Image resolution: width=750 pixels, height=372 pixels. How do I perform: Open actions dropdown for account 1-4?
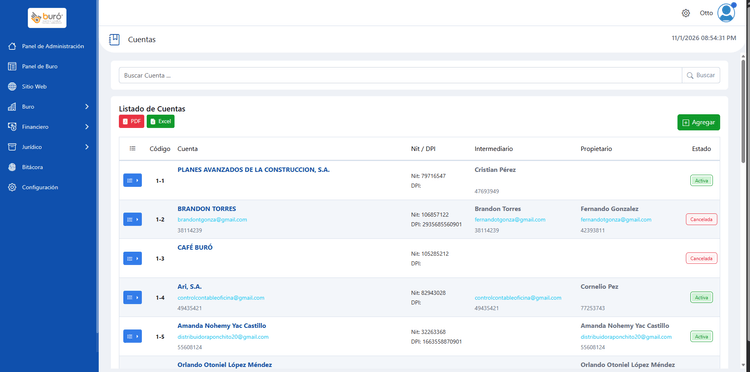(132, 297)
